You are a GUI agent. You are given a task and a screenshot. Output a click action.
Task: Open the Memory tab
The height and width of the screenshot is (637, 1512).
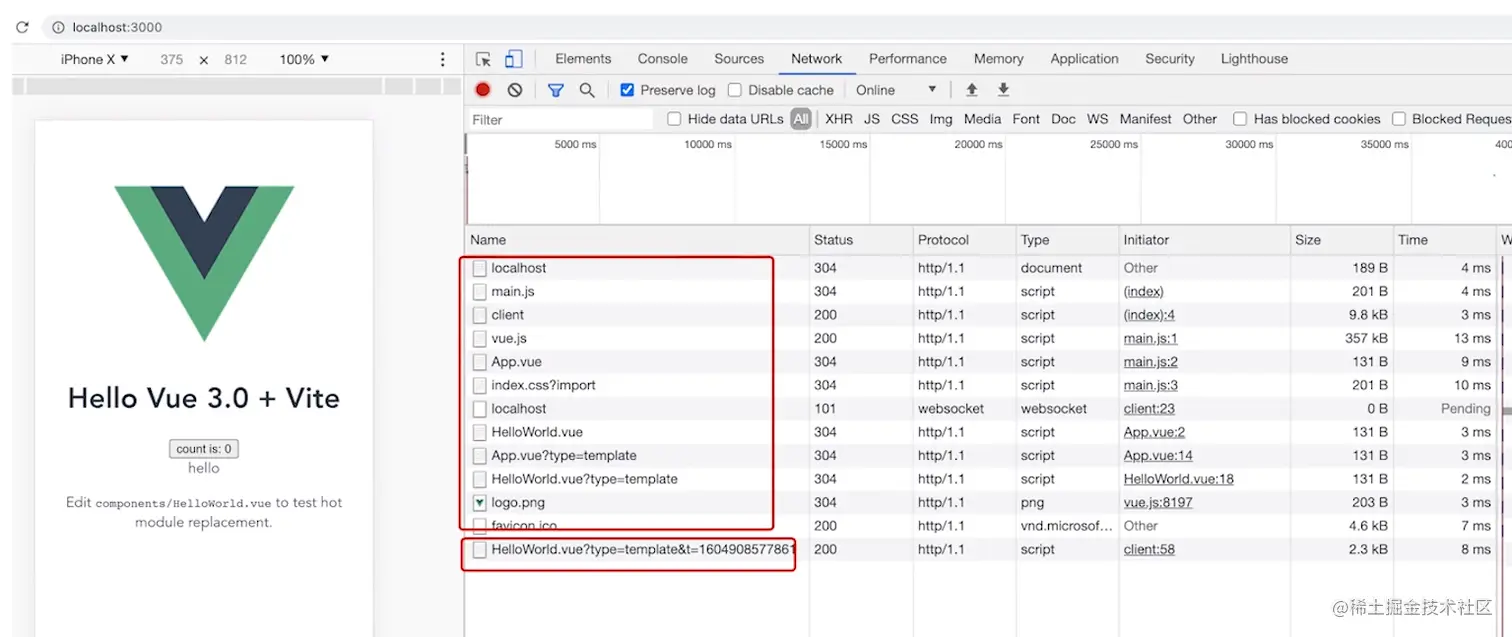[x=998, y=59]
